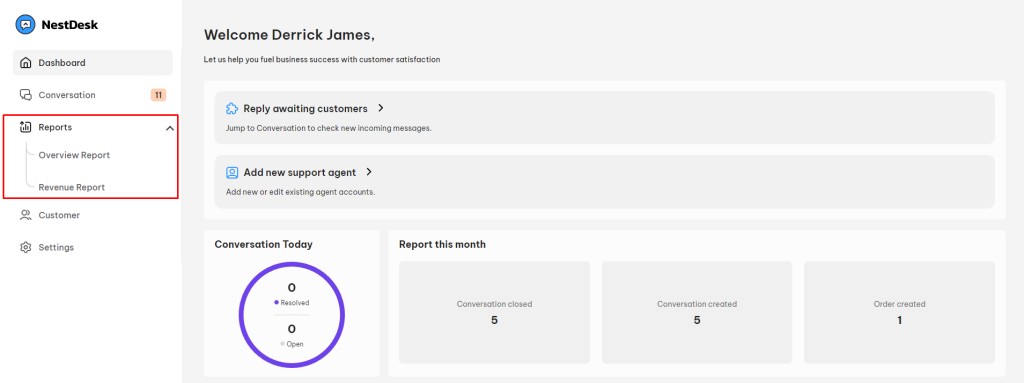Click the 'fuel business success' tagline text

322,59
